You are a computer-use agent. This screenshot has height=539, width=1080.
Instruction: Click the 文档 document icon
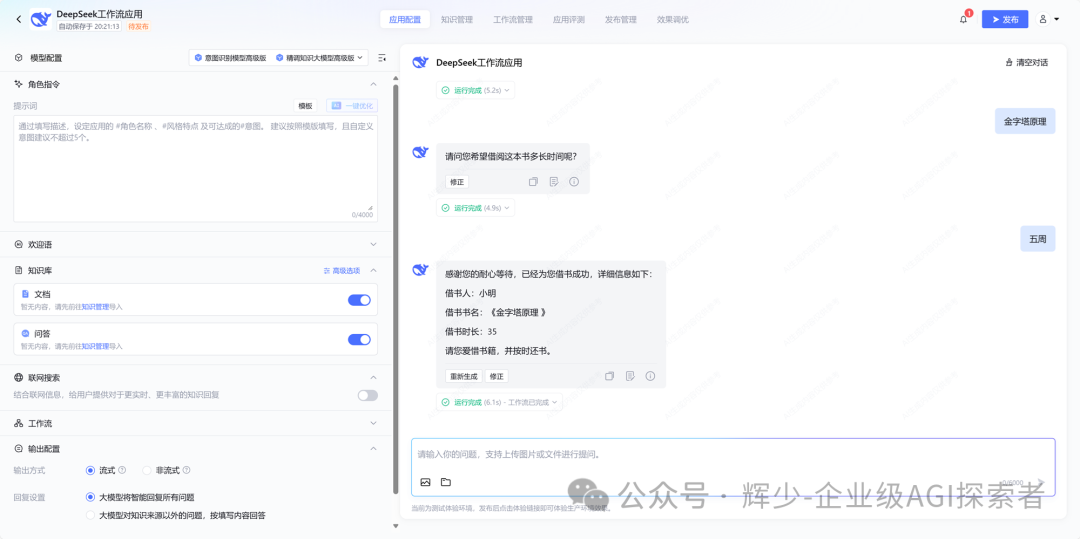pyautogui.click(x=25, y=294)
